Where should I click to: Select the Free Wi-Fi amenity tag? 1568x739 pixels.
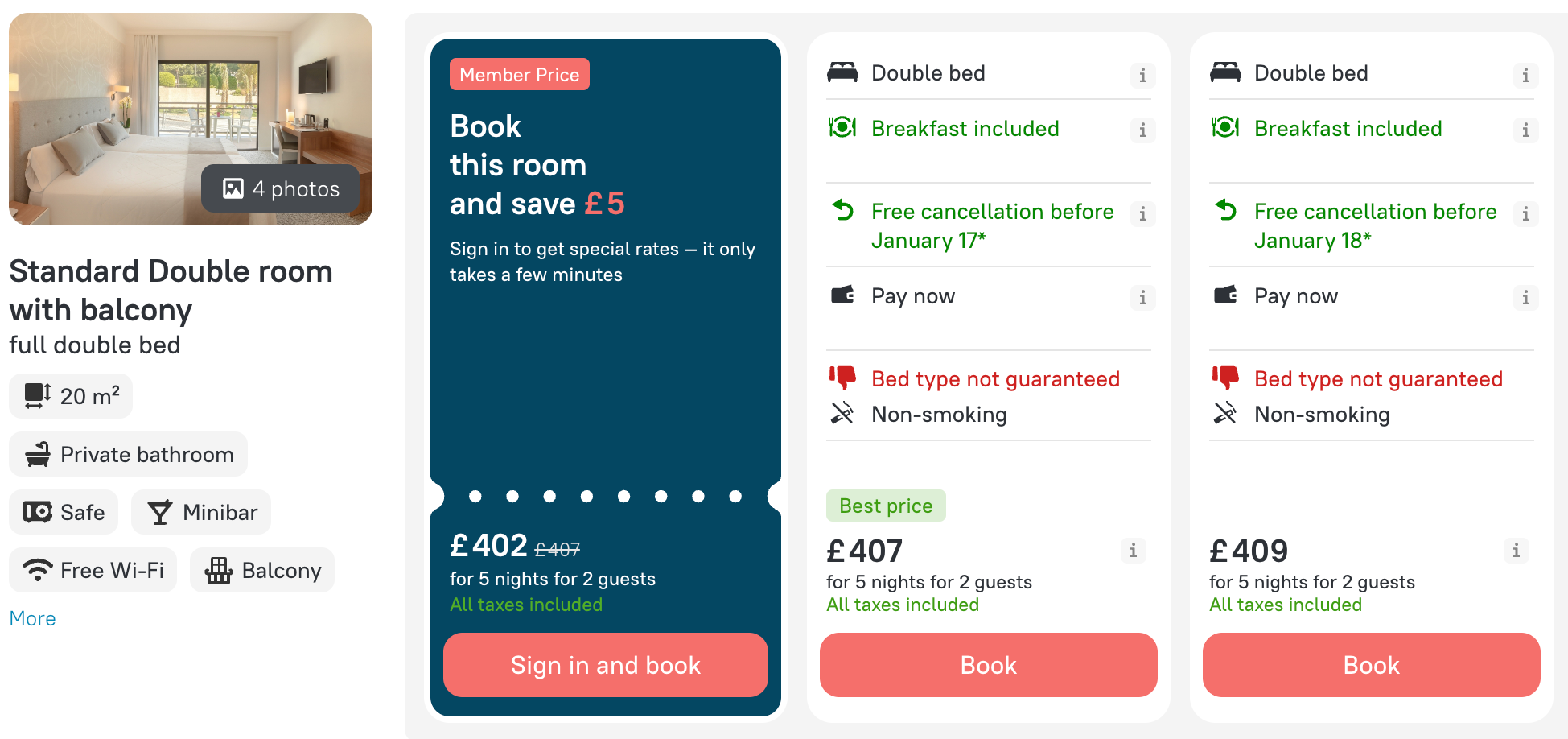[x=93, y=571]
